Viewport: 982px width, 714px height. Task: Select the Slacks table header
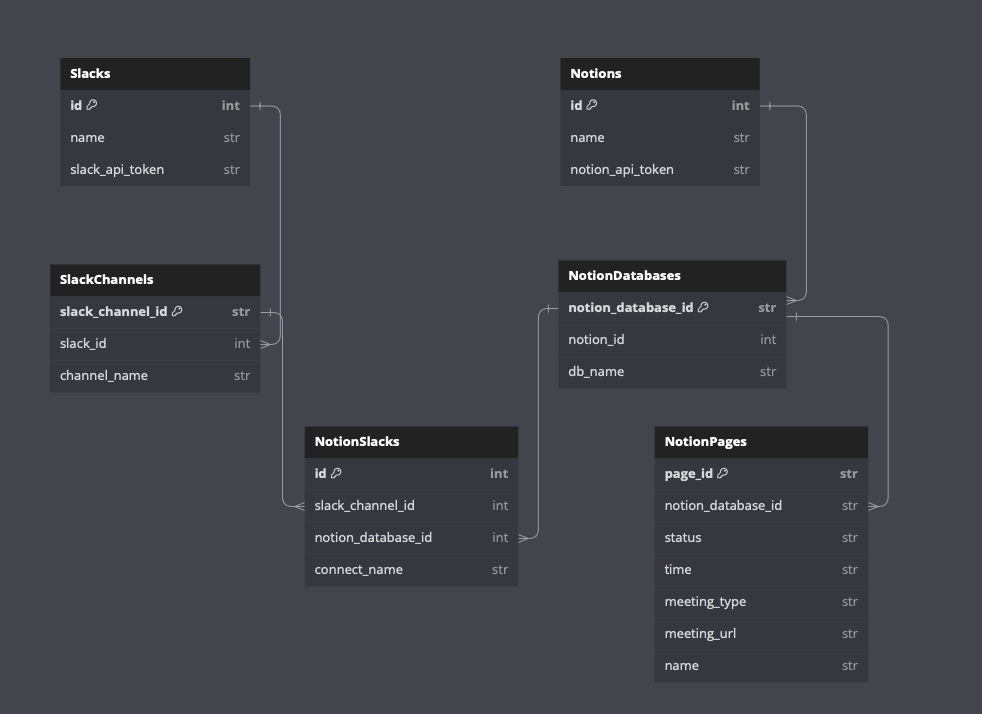coord(155,74)
